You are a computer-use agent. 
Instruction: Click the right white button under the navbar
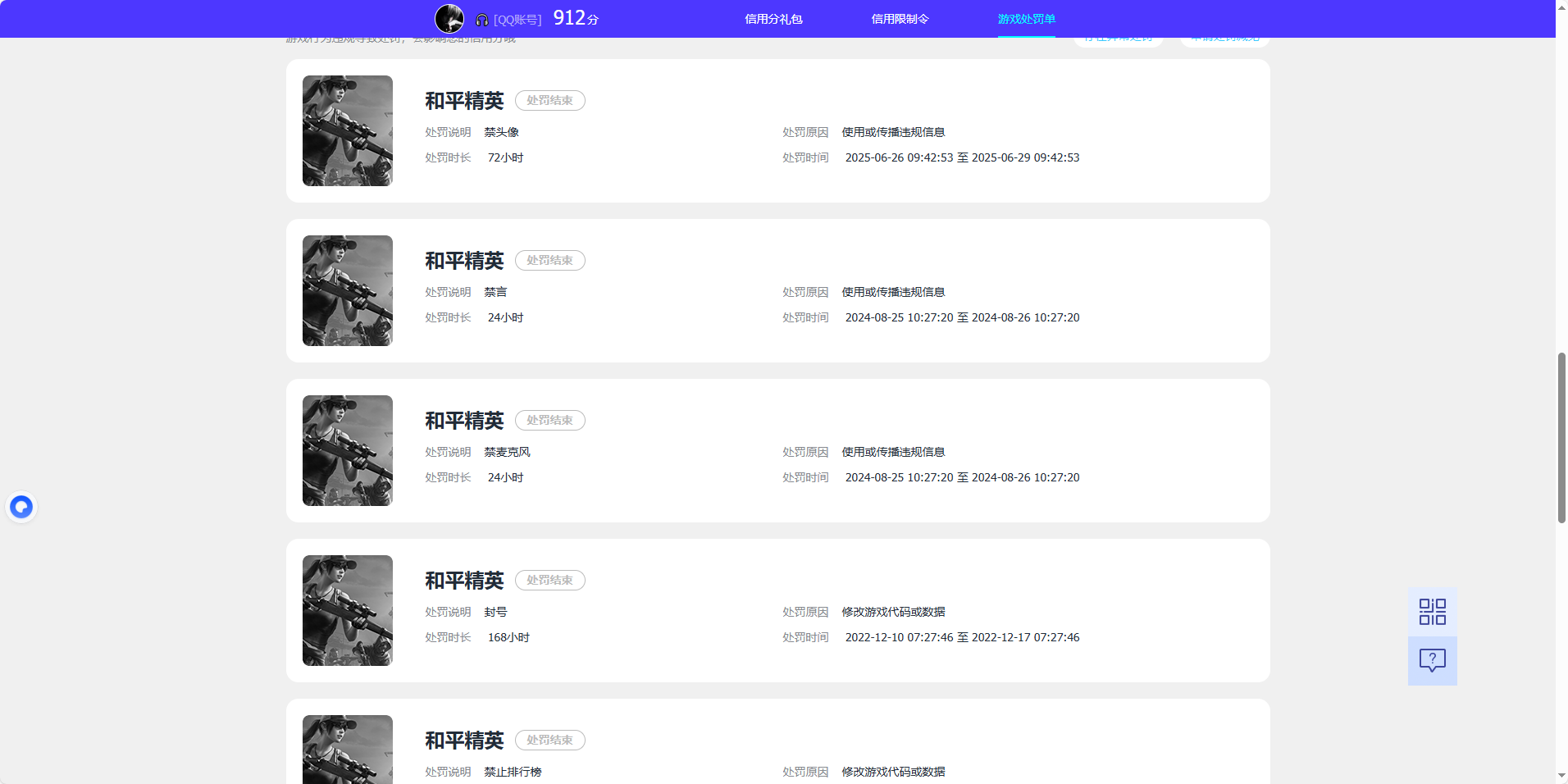pos(1224,36)
